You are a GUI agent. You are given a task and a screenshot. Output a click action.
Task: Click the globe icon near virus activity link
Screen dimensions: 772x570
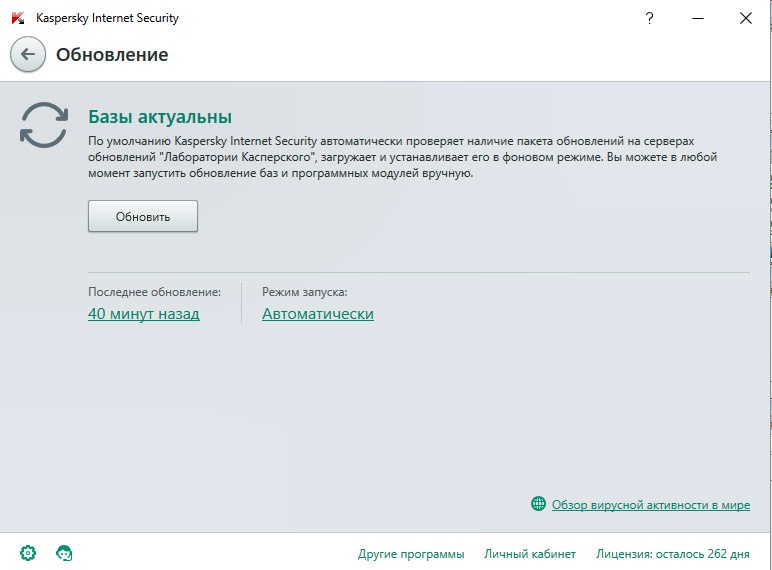[x=538, y=504]
